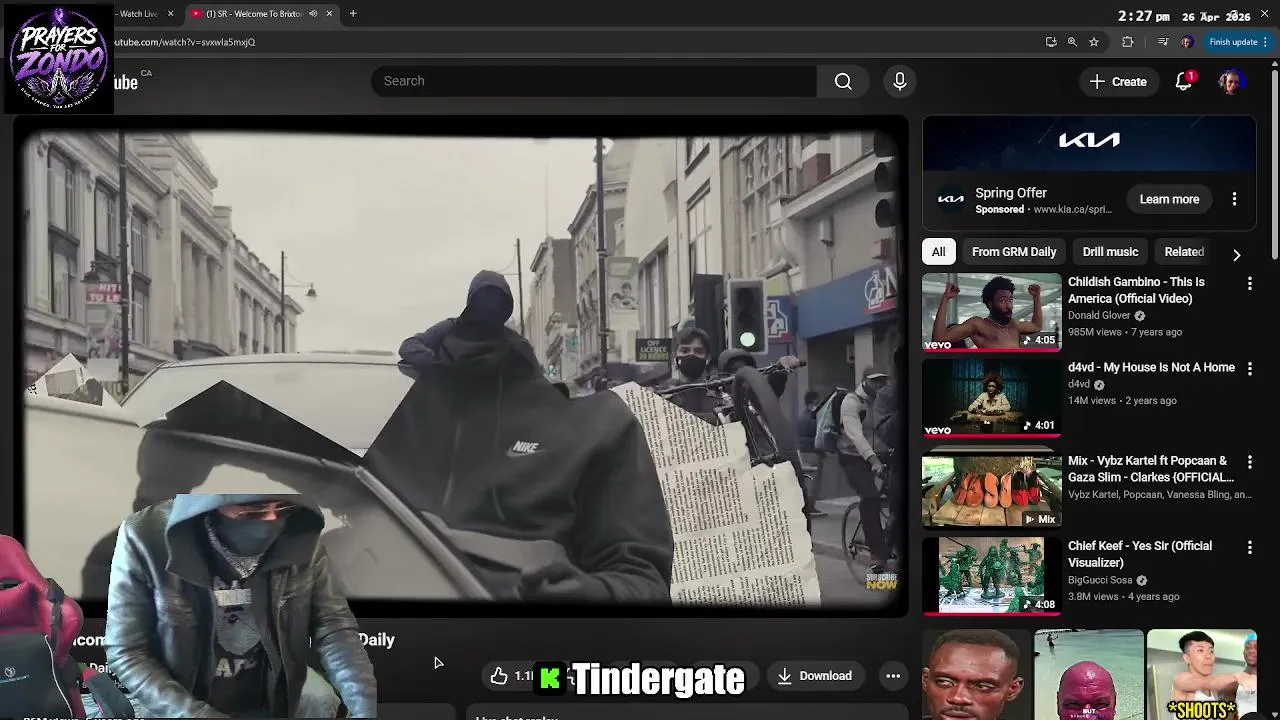Show more chips with right arrow
Image resolution: width=1280 pixels, height=720 pixels.
[x=1237, y=254]
